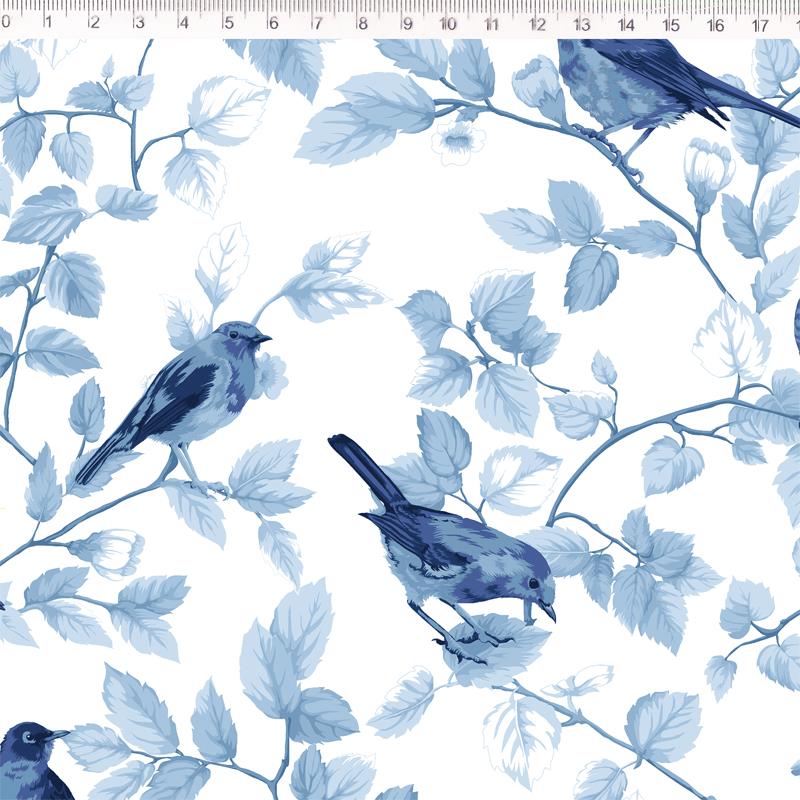
Task: Click the small open flower near top center
Action: pos(457,142)
